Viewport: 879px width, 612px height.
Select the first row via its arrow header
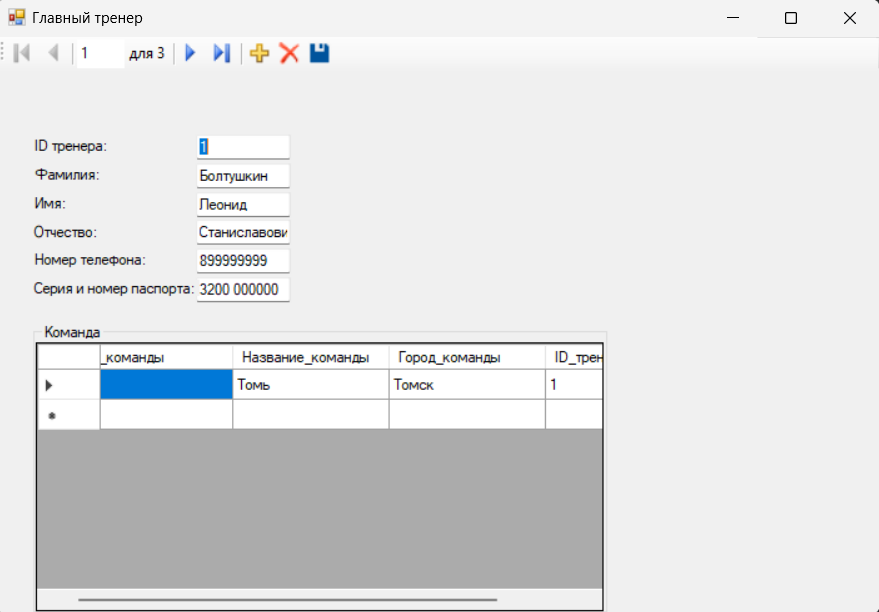69,384
